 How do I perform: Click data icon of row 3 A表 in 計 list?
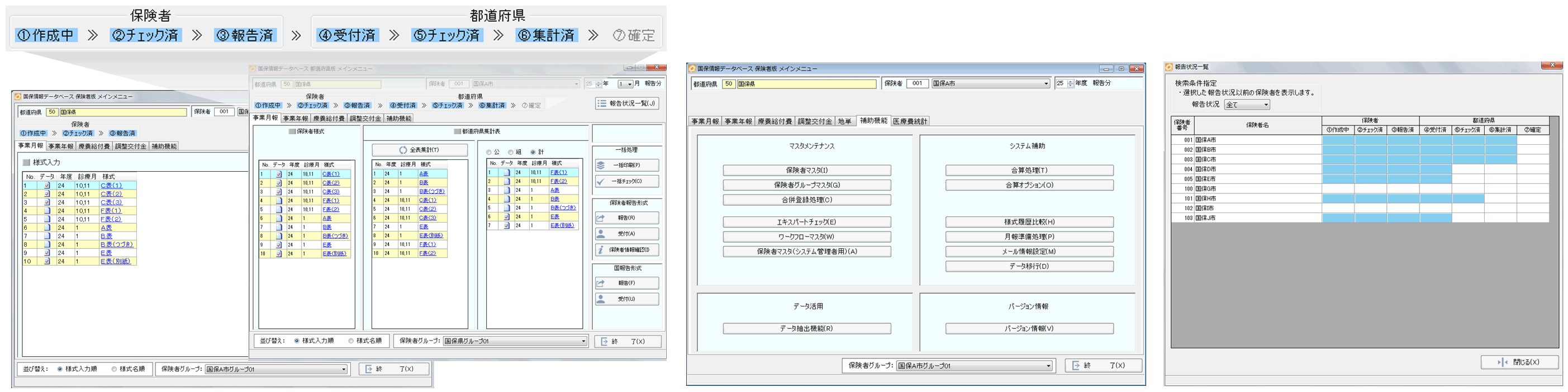pyautogui.click(x=506, y=190)
